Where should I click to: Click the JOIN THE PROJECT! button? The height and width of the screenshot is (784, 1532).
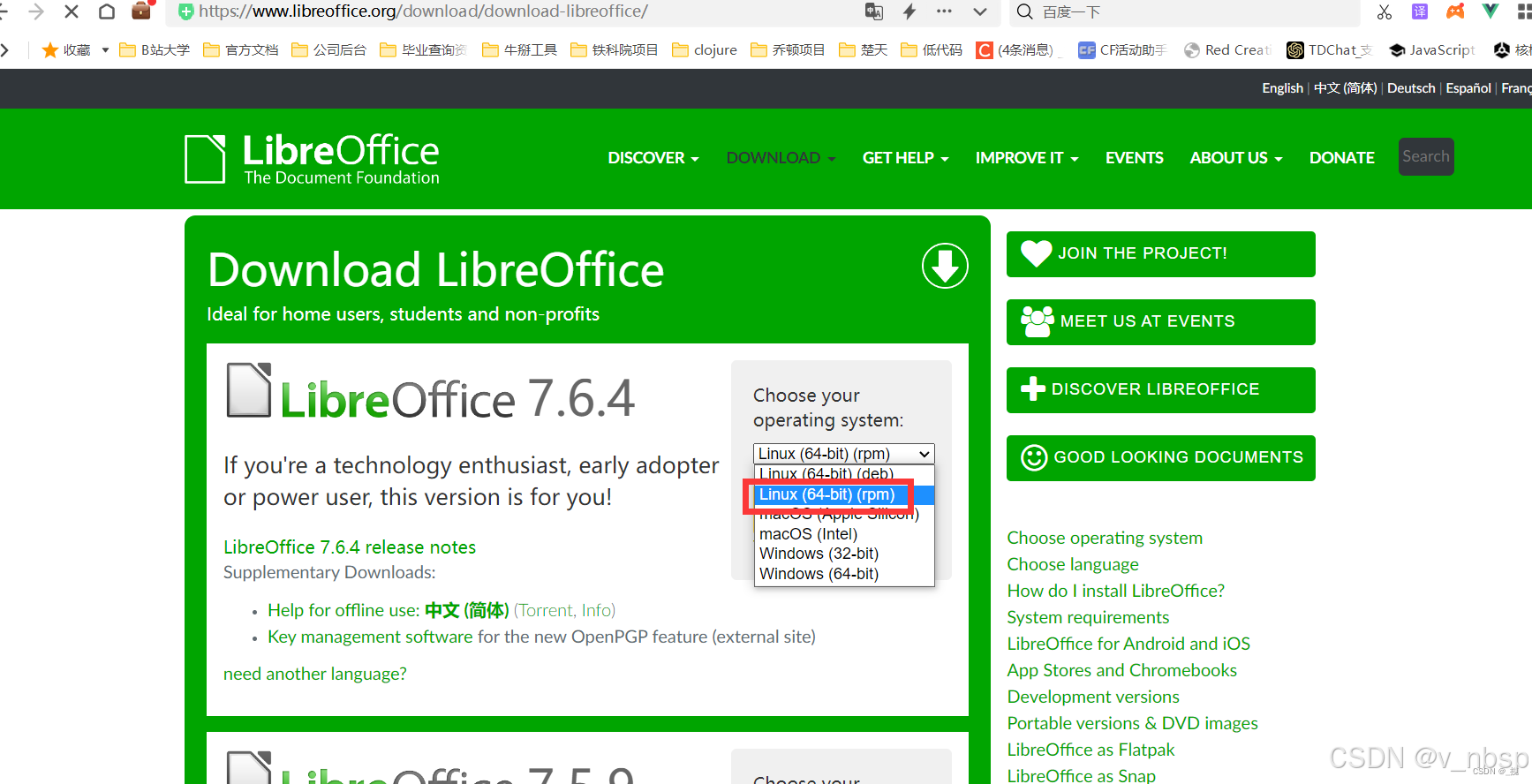pyautogui.click(x=1160, y=253)
